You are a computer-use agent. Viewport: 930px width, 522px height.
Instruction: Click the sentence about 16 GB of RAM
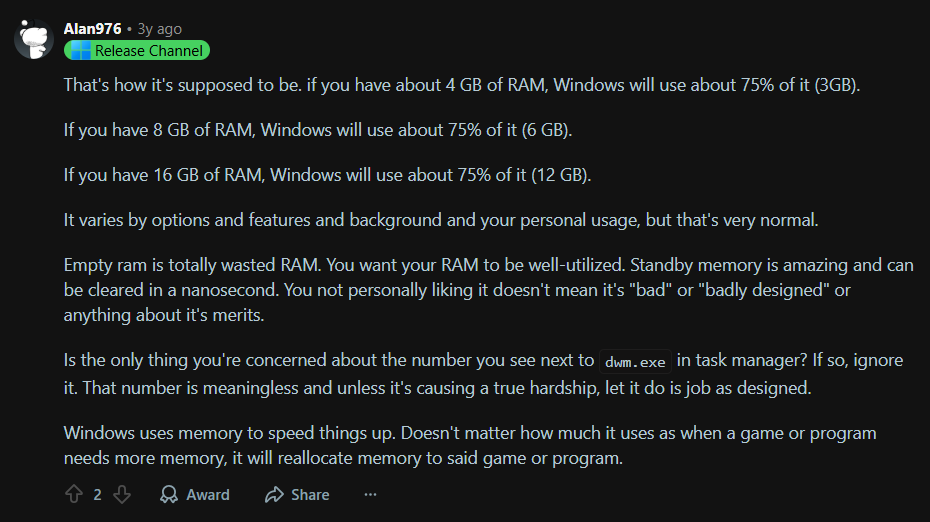click(327, 175)
